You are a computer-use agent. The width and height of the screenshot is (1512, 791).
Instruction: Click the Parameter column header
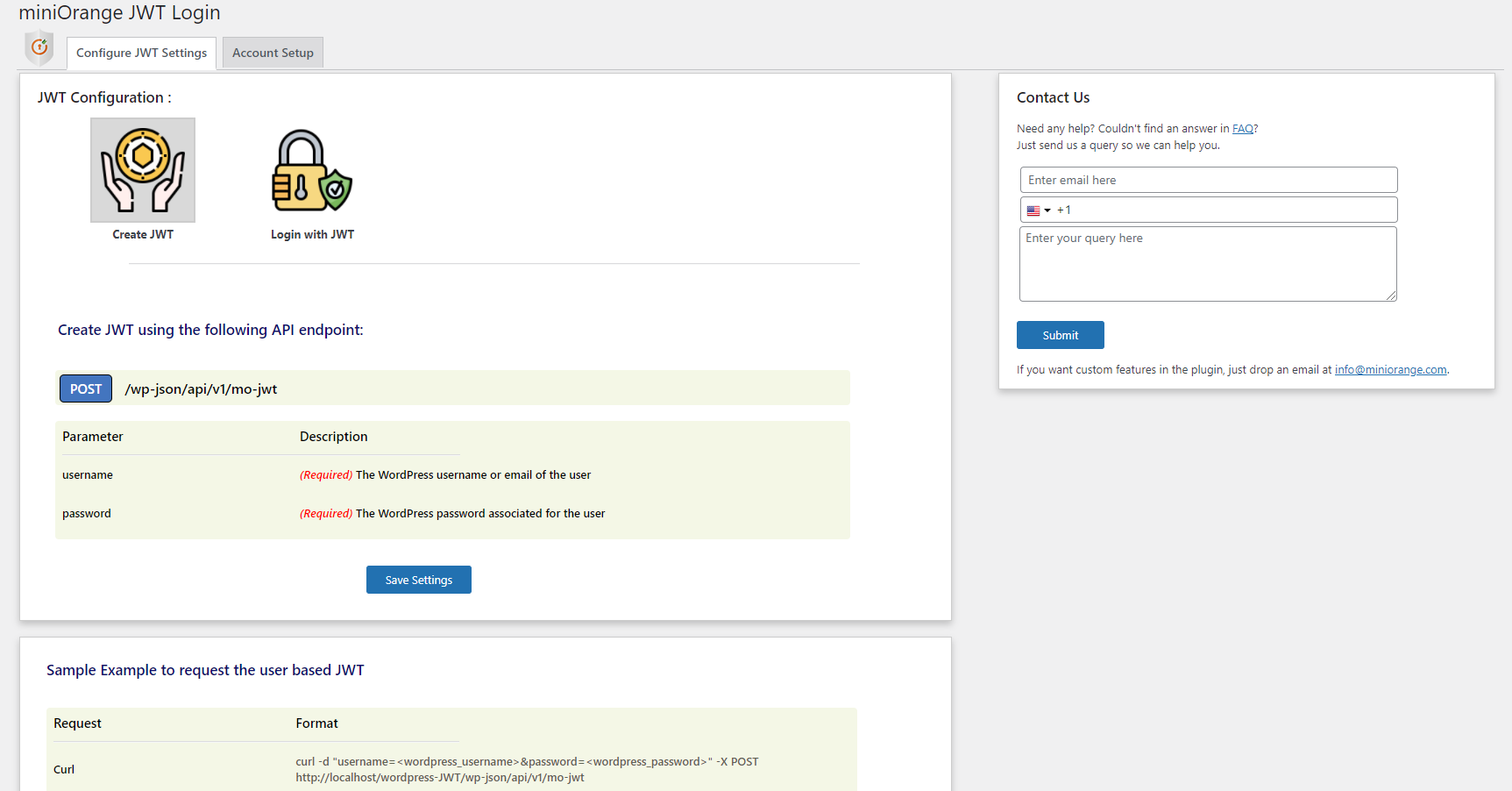(93, 437)
